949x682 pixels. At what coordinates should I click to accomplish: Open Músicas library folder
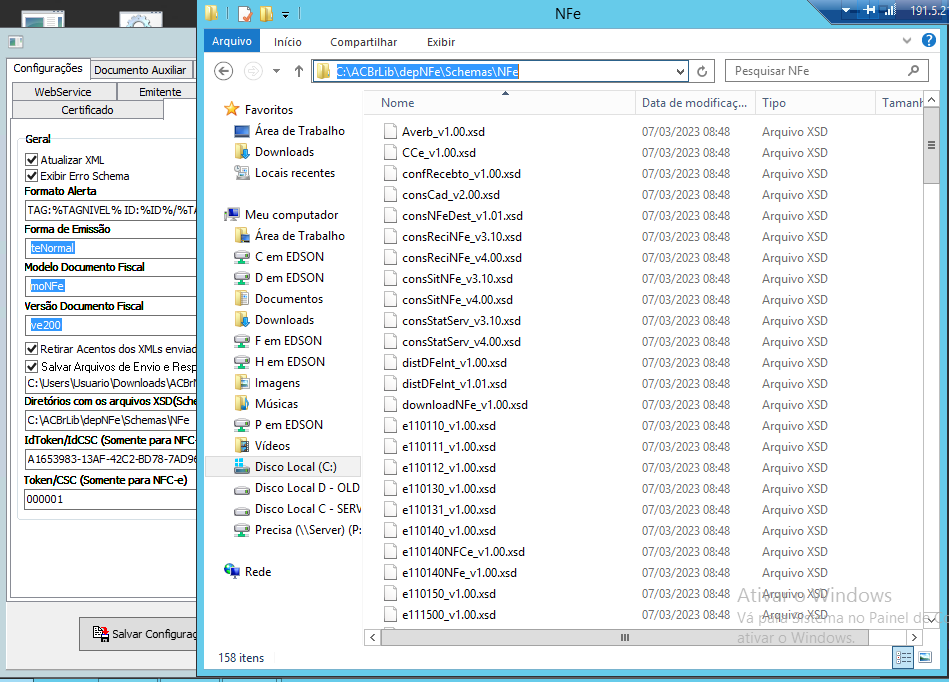[266, 404]
